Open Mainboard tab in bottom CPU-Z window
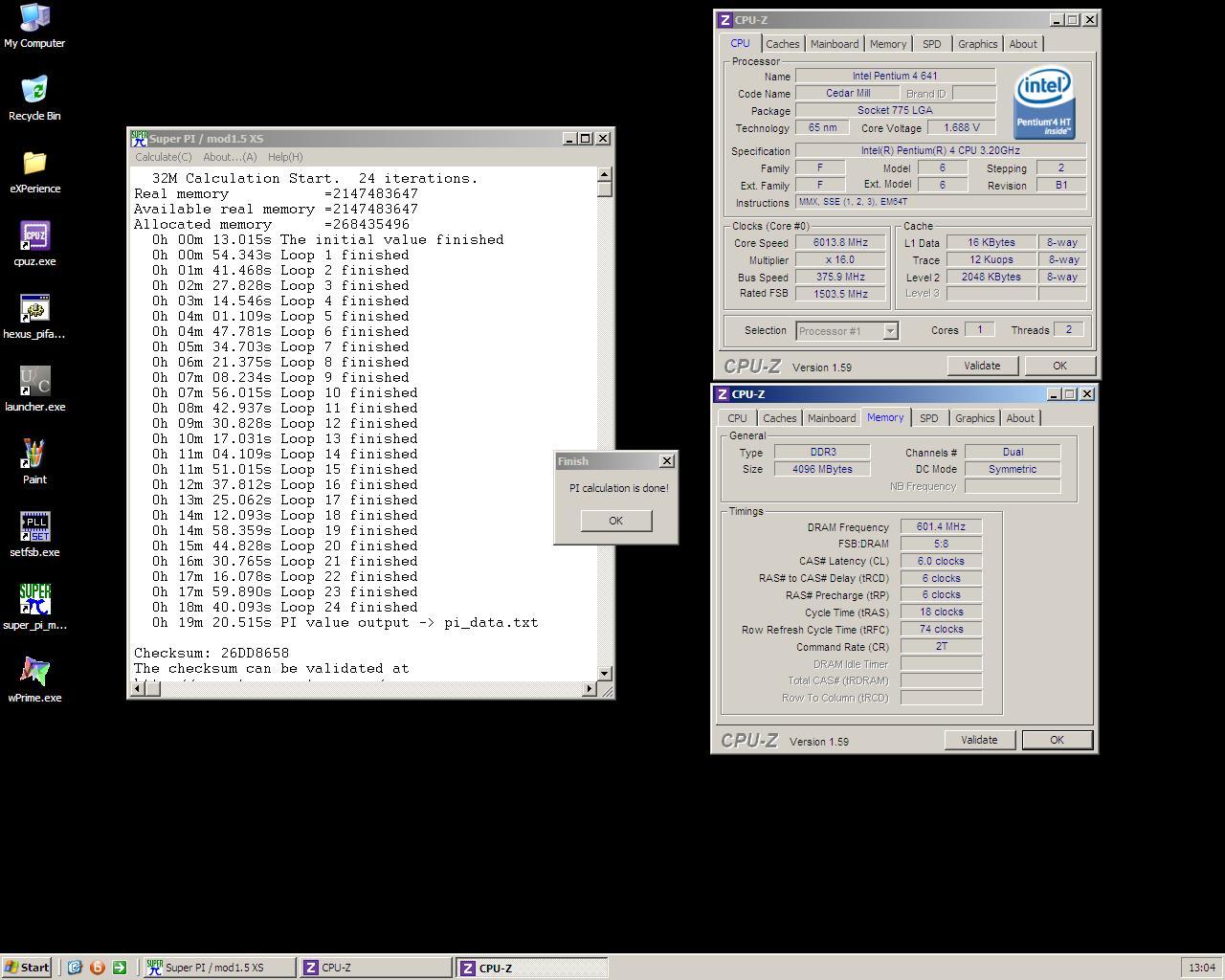The image size is (1225, 980). [x=832, y=418]
